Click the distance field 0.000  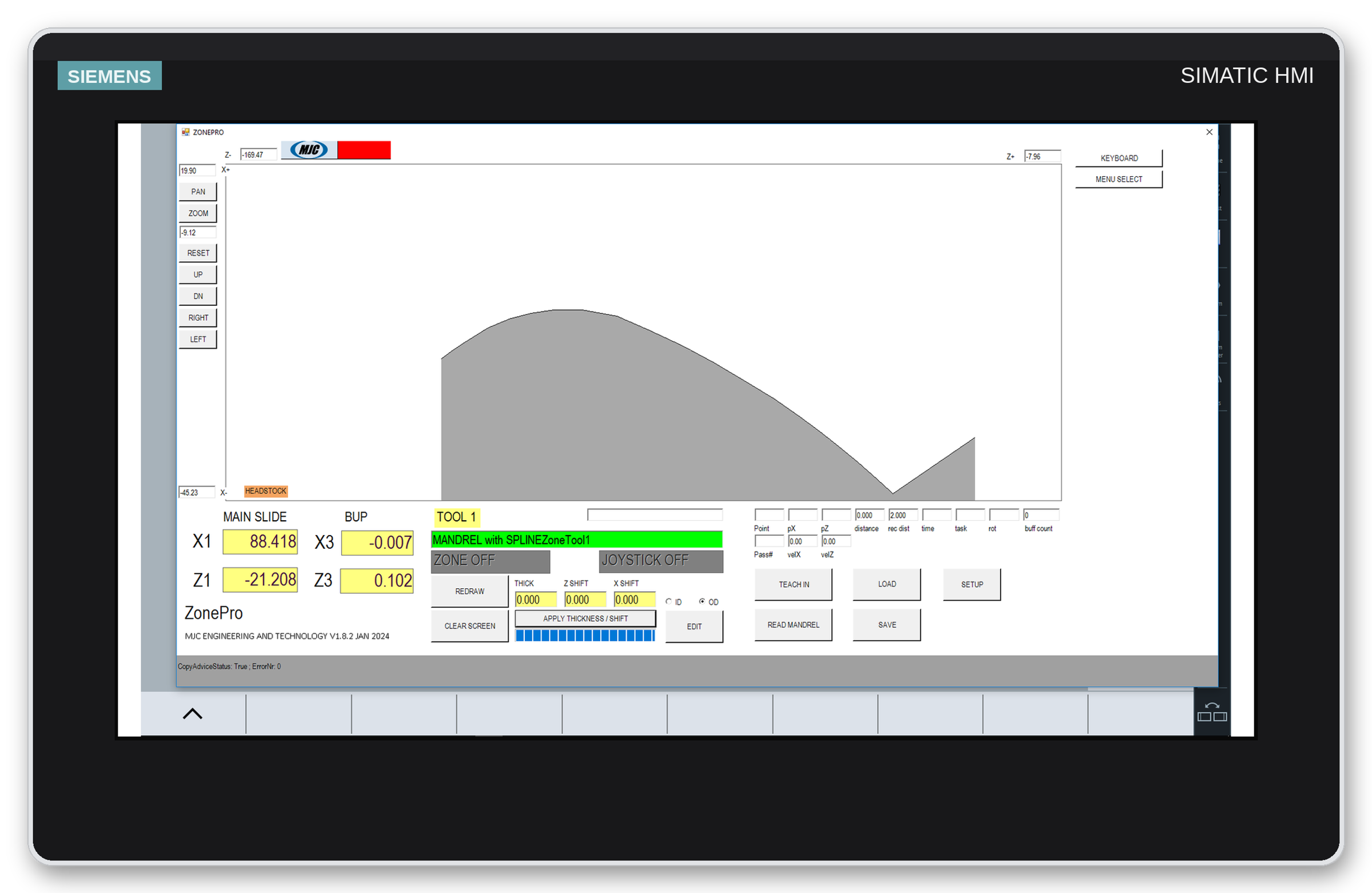coord(870,515)
